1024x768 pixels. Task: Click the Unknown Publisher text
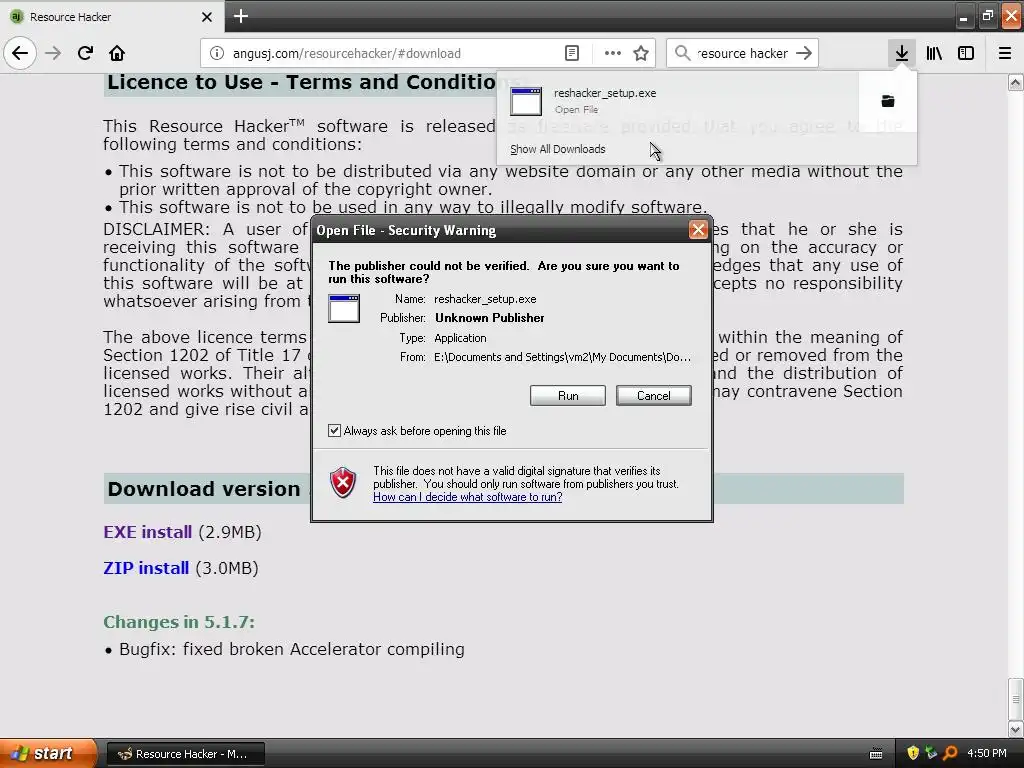[490, 318]
